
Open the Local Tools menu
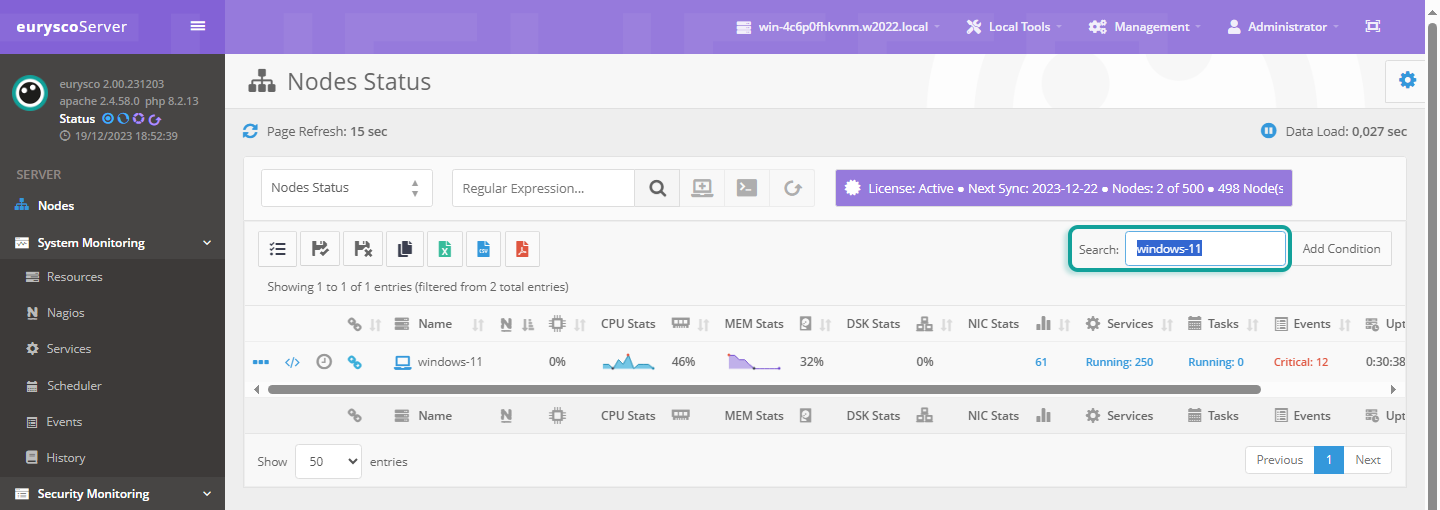(x=1014, y=27)
